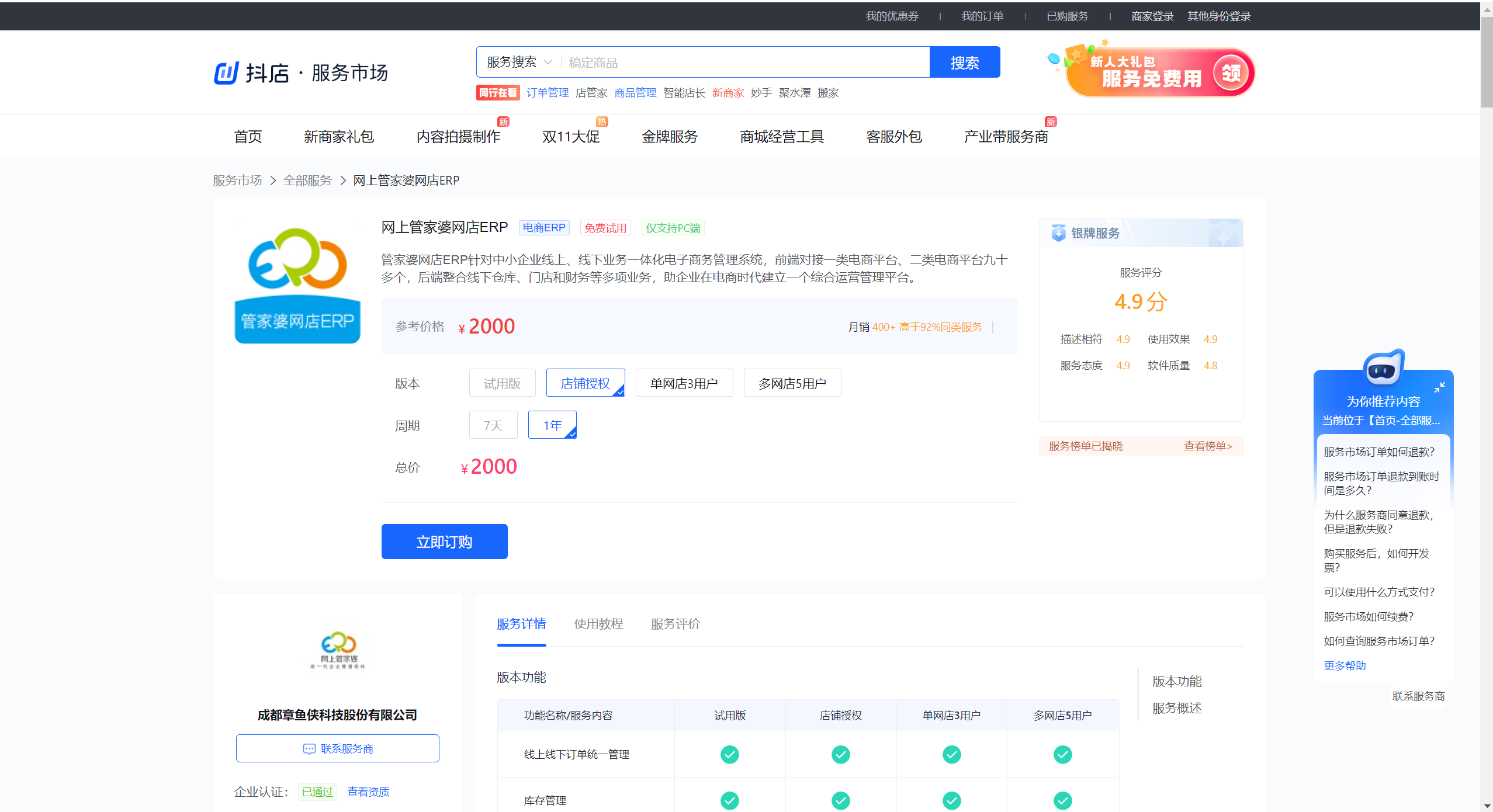1493x812 pixels.
Task: Click the robot assistant avatar
Action: (1383, 368)
